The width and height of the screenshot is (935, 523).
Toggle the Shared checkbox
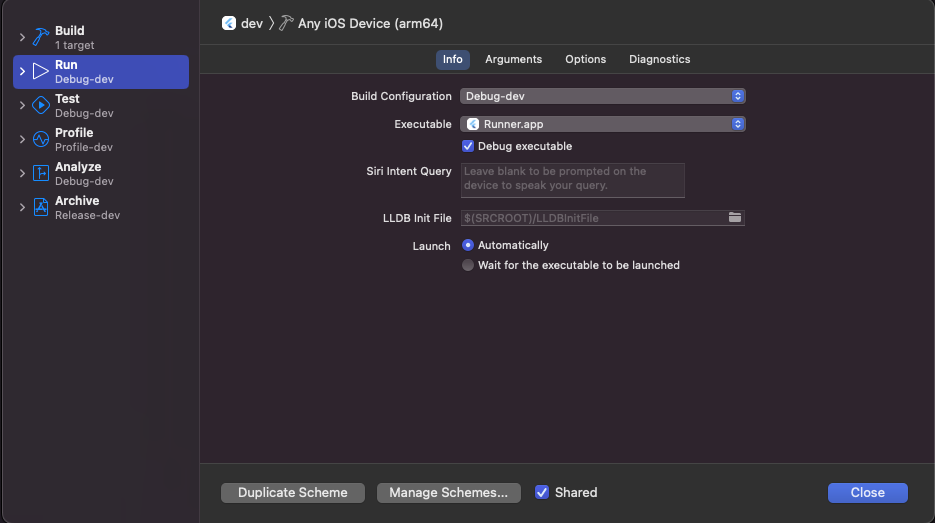[x=541, y=492]
